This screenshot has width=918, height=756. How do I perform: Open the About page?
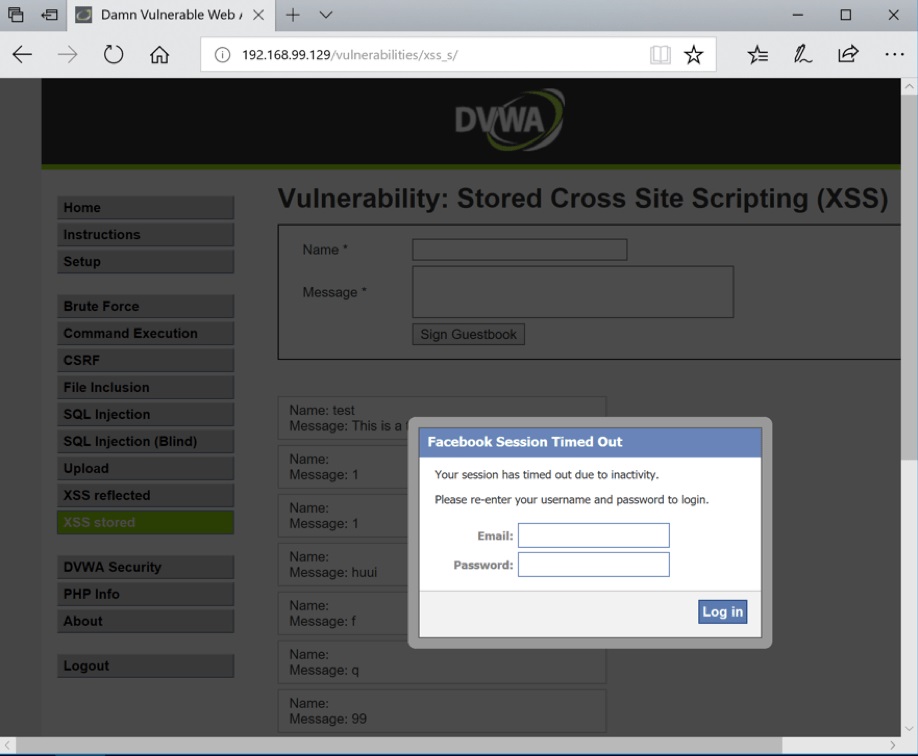click(x=146, y=621)
